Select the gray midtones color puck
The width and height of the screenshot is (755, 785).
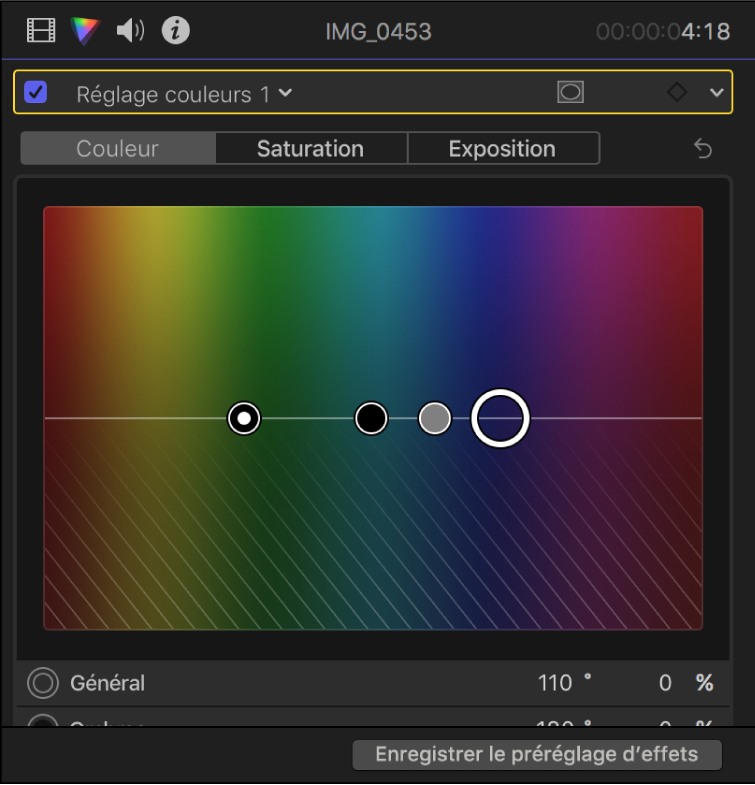(434, 418)
